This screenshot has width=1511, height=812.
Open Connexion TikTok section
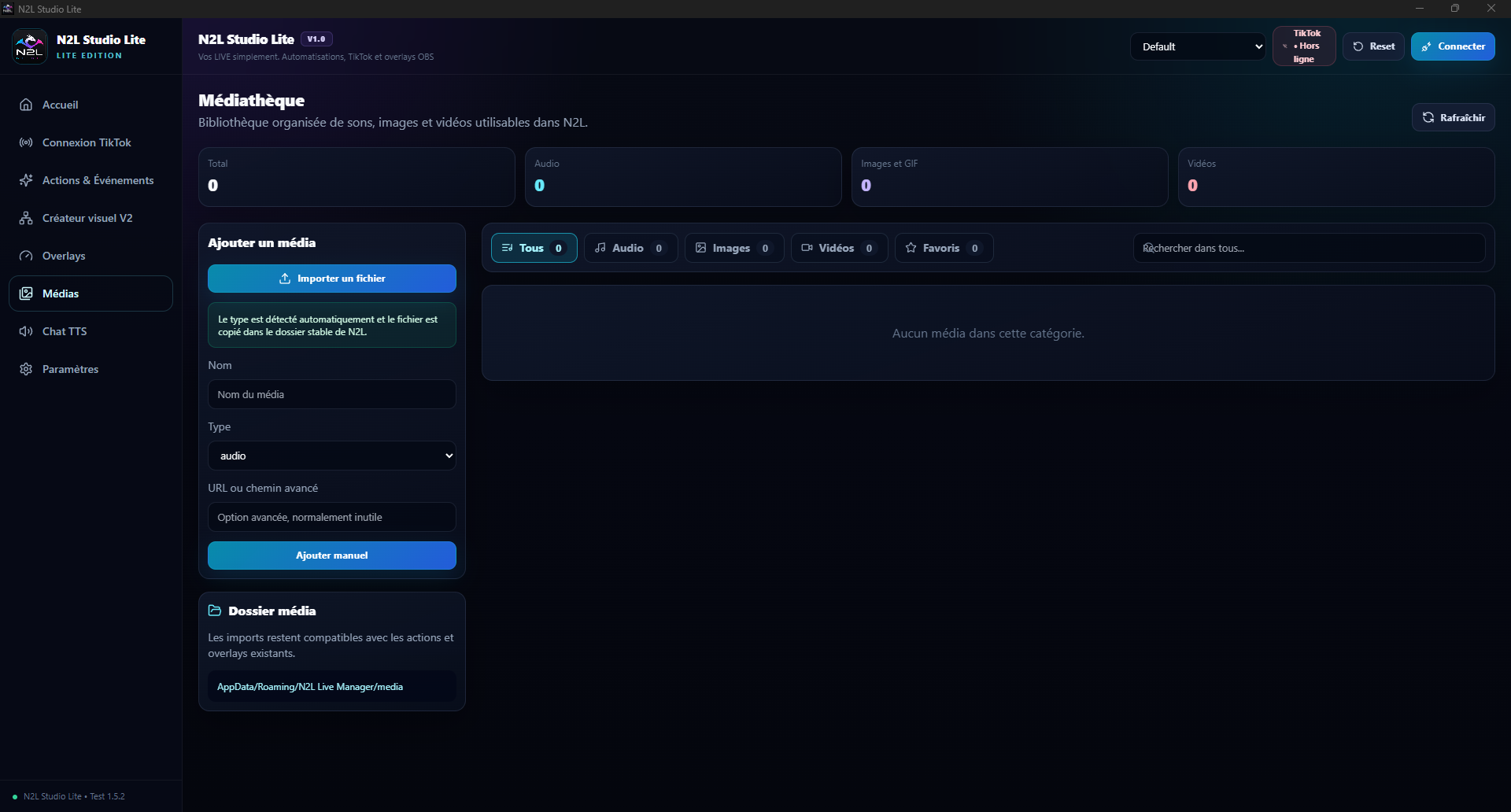(91, 142)
